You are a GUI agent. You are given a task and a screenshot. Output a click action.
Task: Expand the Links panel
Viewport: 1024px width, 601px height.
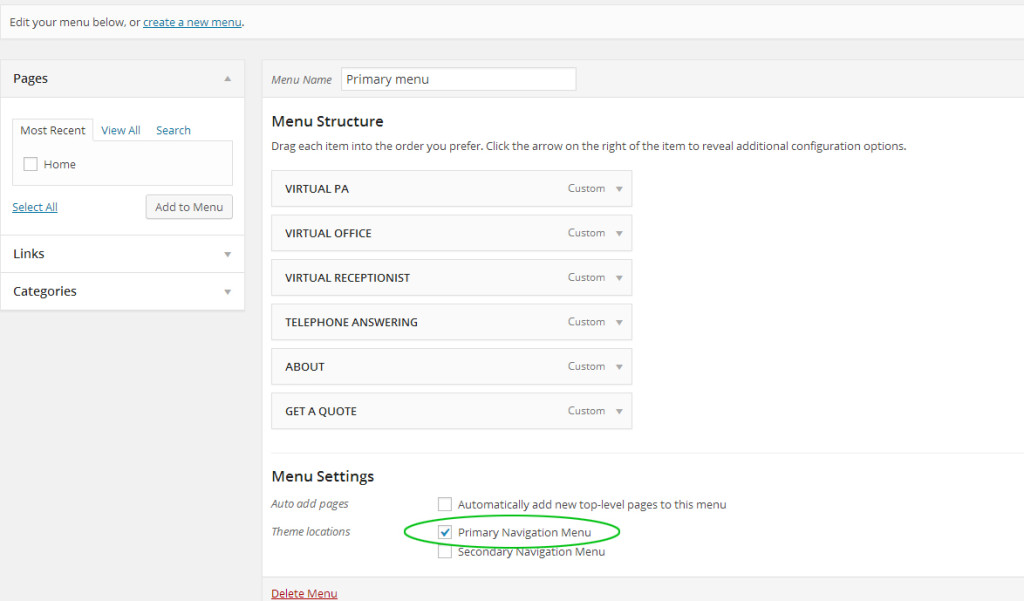click(x=227, y=254)
